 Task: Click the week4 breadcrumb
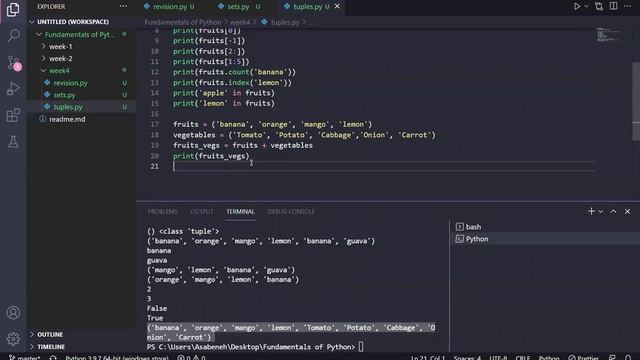[240, 22]
